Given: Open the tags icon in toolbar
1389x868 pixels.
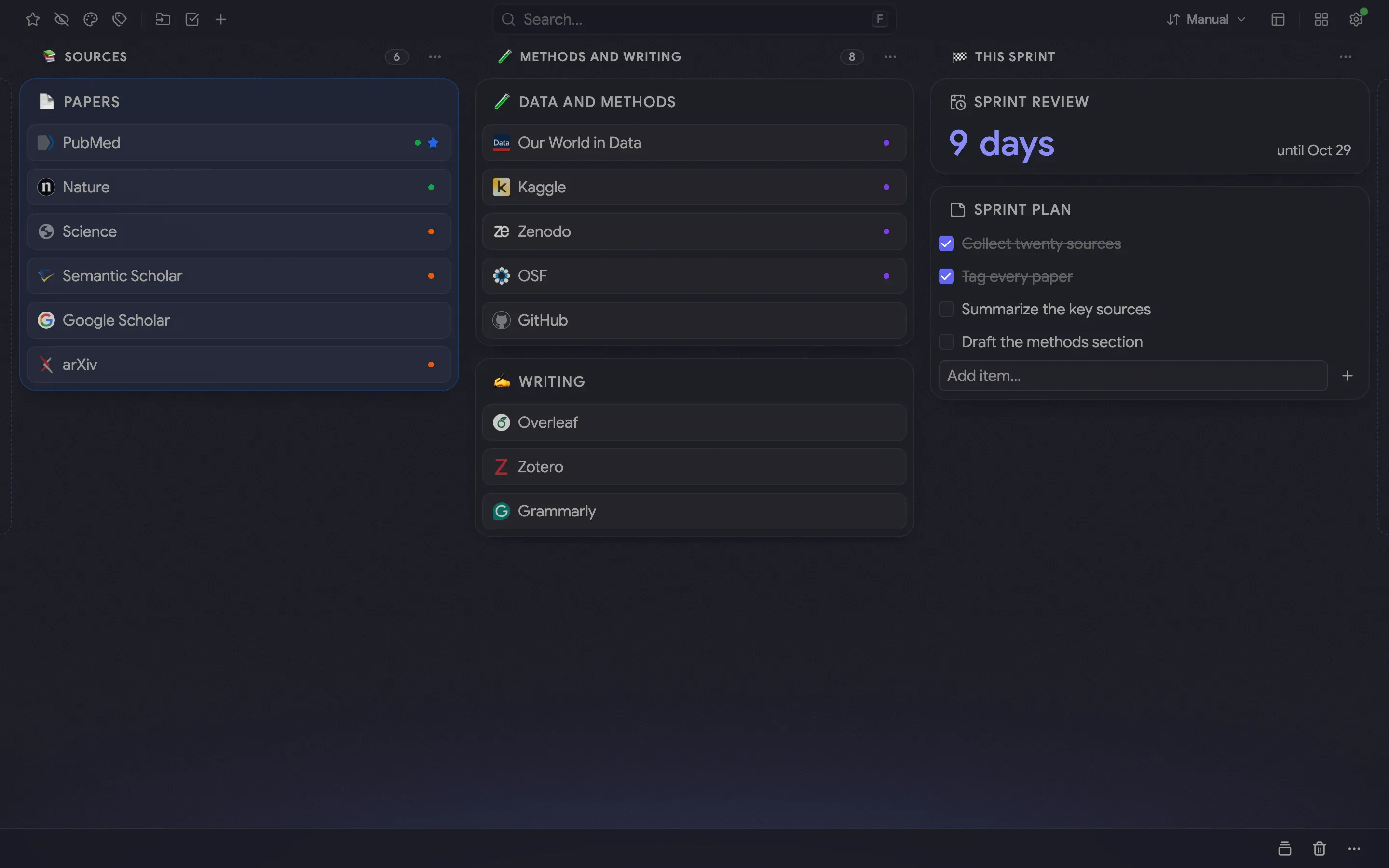Looking at the screenshot, I should coord(120,19).
